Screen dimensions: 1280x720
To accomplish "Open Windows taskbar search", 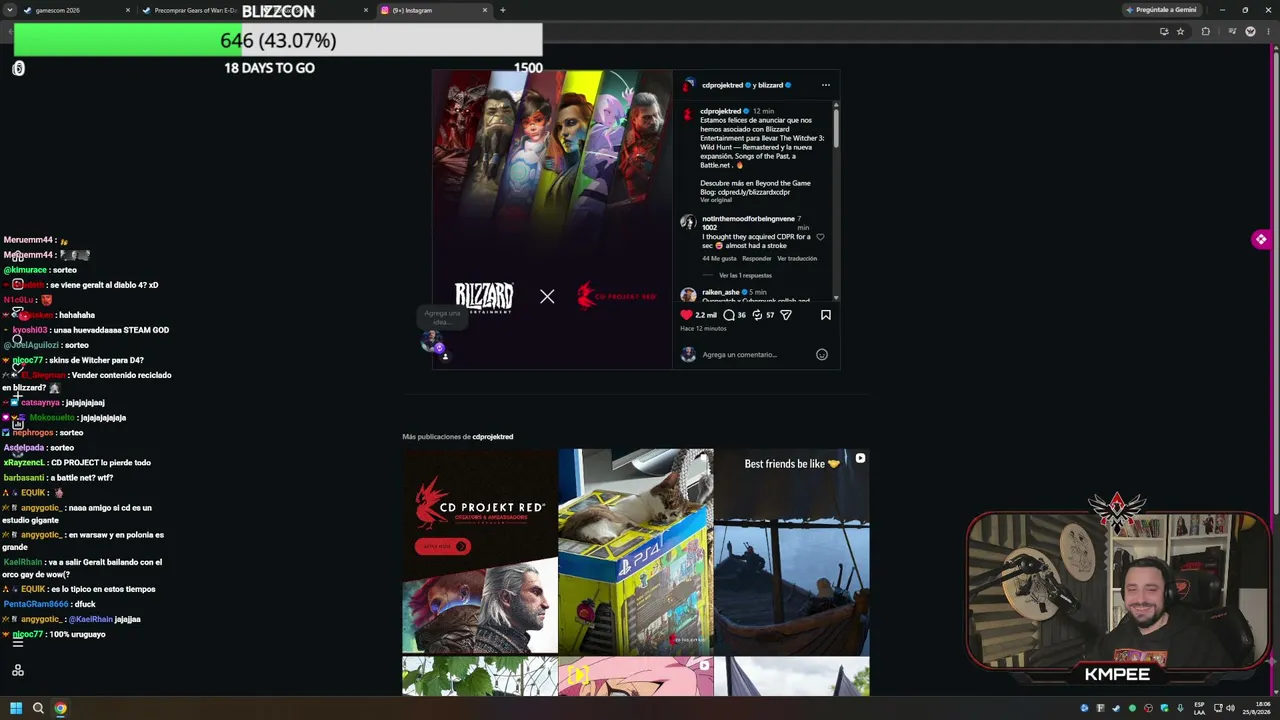I will (38, 708).
